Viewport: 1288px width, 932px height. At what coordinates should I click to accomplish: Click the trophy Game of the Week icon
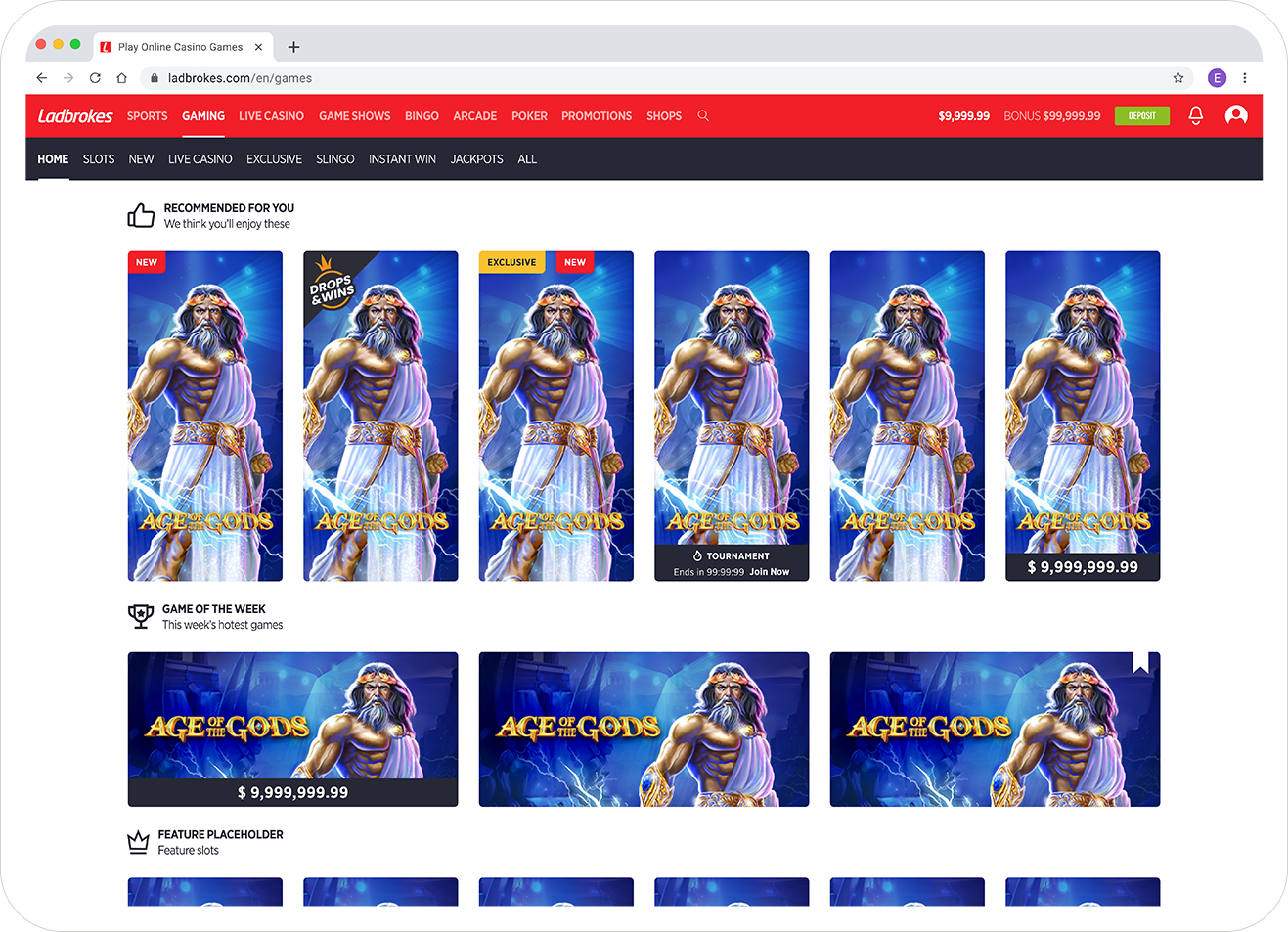[x=141, y=616]
